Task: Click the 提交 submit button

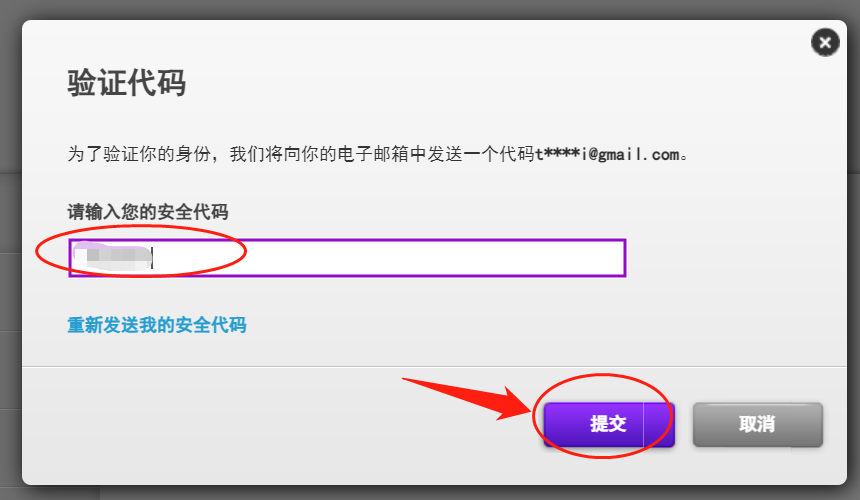Action: 609,424
